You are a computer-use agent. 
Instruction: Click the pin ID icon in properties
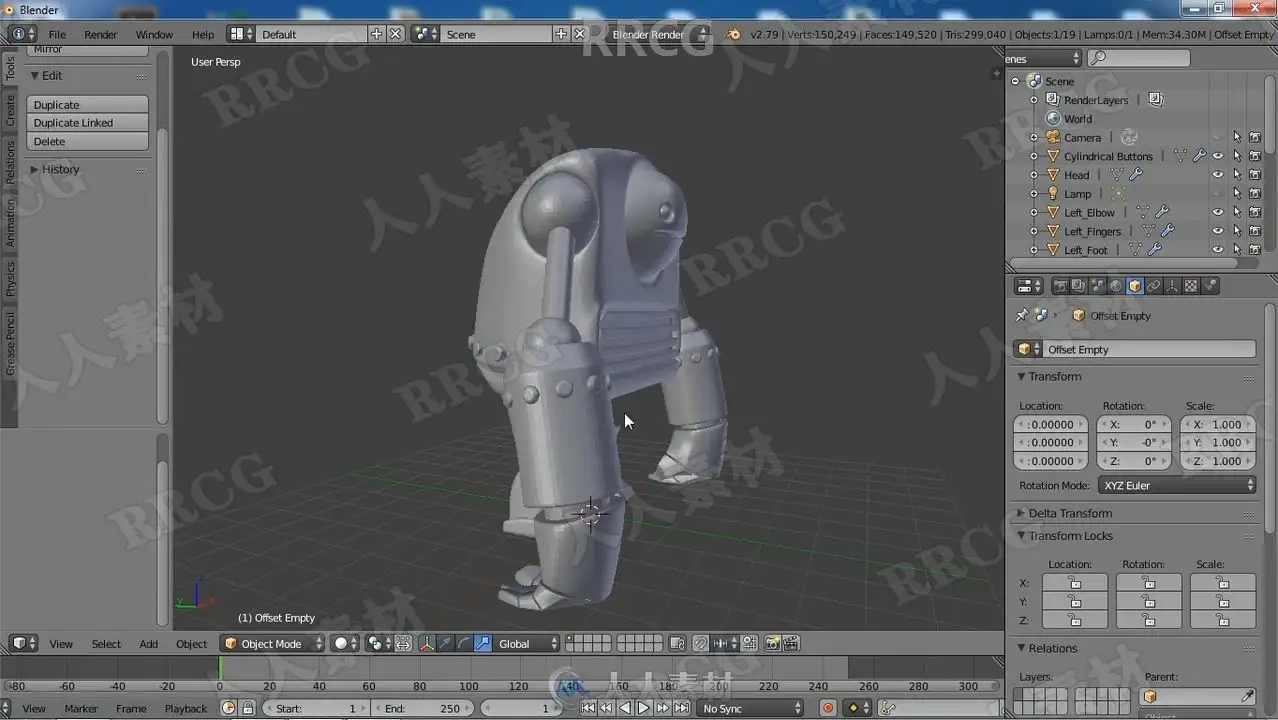1021,315
